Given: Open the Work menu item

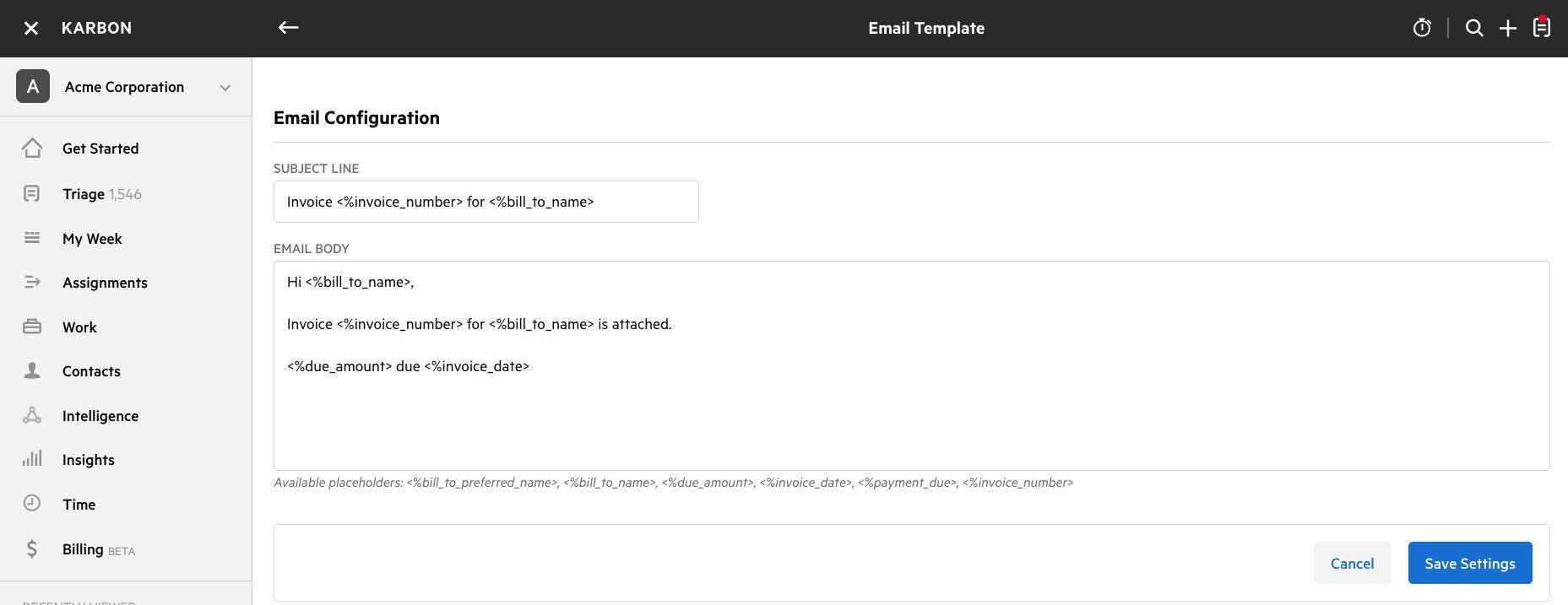Looking at the screenshot, I should click(x=79, y=327).
